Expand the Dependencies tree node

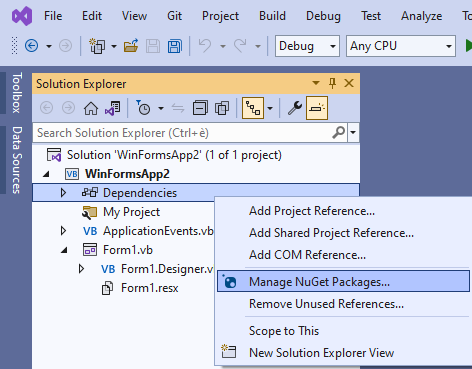pyautogui.click(x=63, y=193)
